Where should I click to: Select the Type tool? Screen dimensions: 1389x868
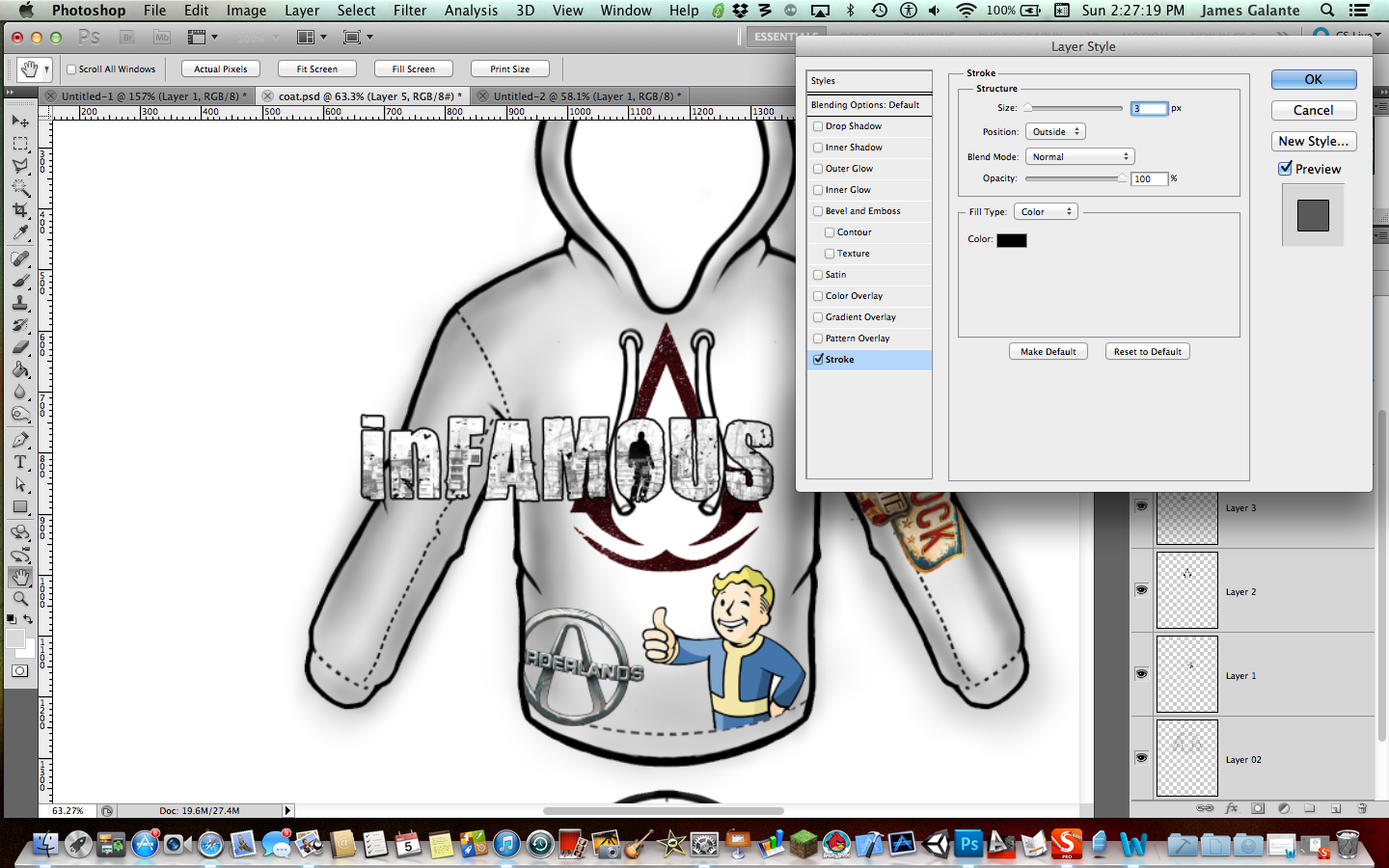click(20, 462)
